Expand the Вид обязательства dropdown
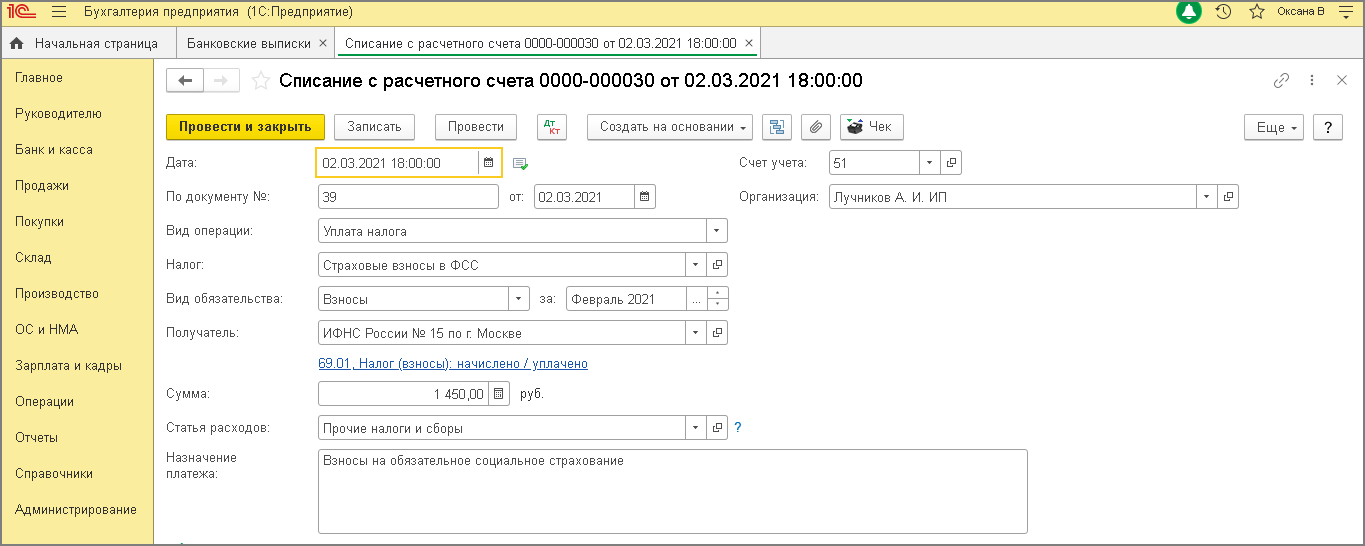This screenshot has width=1365, height=546. click(519, 299)
